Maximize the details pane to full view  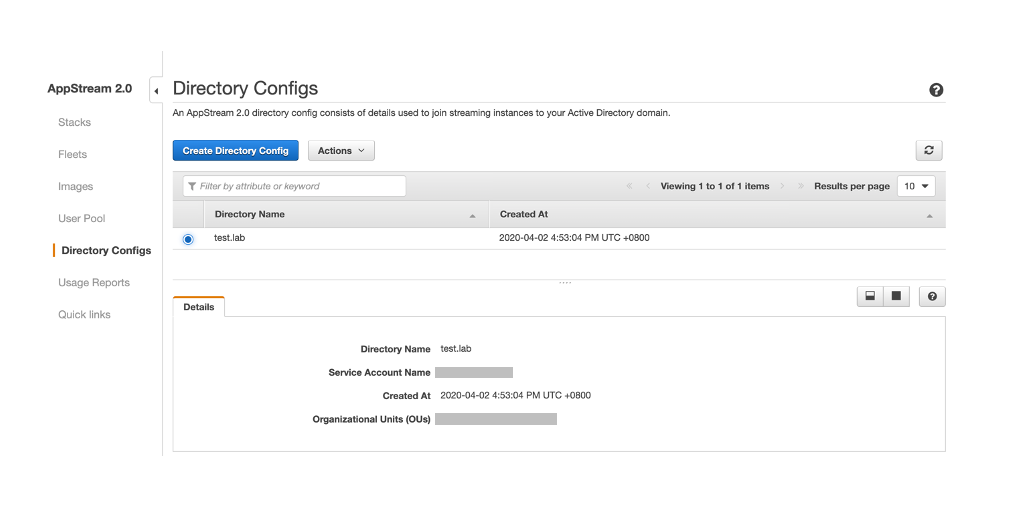897,296
